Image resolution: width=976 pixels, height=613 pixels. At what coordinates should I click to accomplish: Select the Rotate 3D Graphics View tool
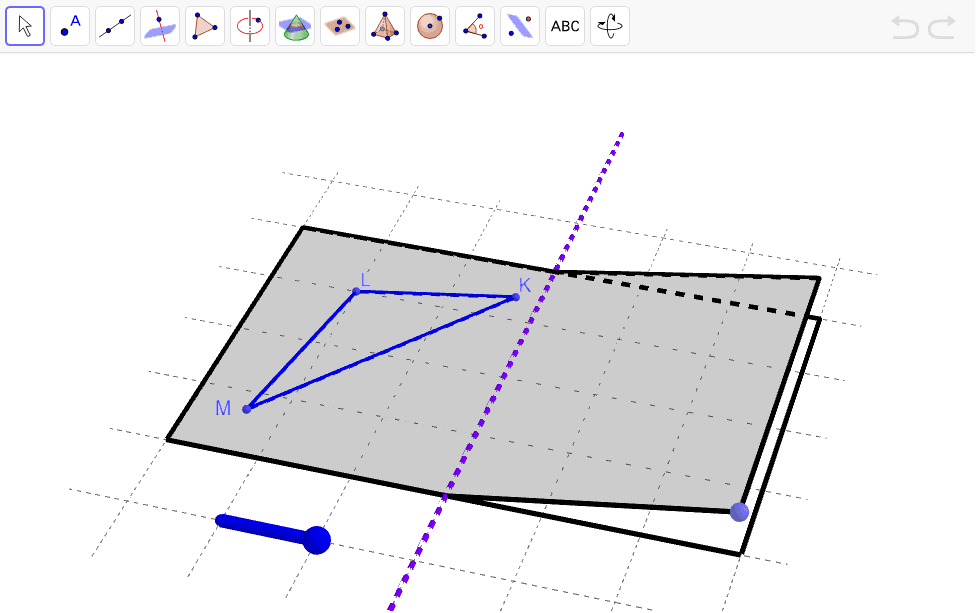610,26
